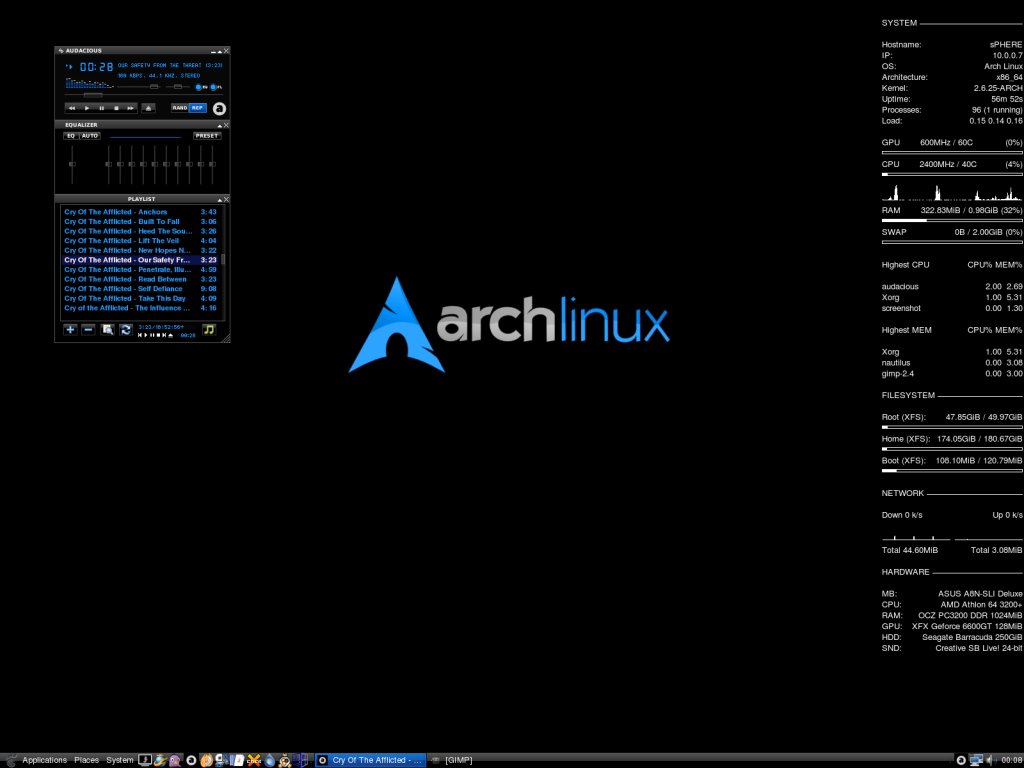The image size is (1024, 768).
Task: Click the equalizer preamp slider
Action: click(72, 165)
